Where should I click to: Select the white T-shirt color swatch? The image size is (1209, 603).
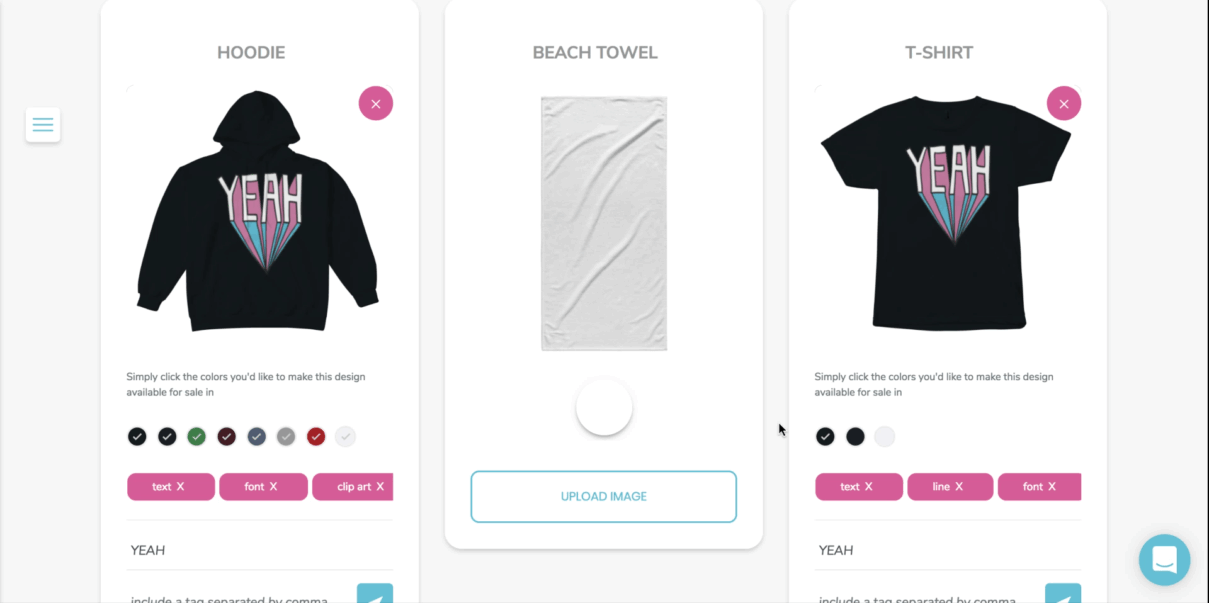pyautogui.click(x=885, y=436)
